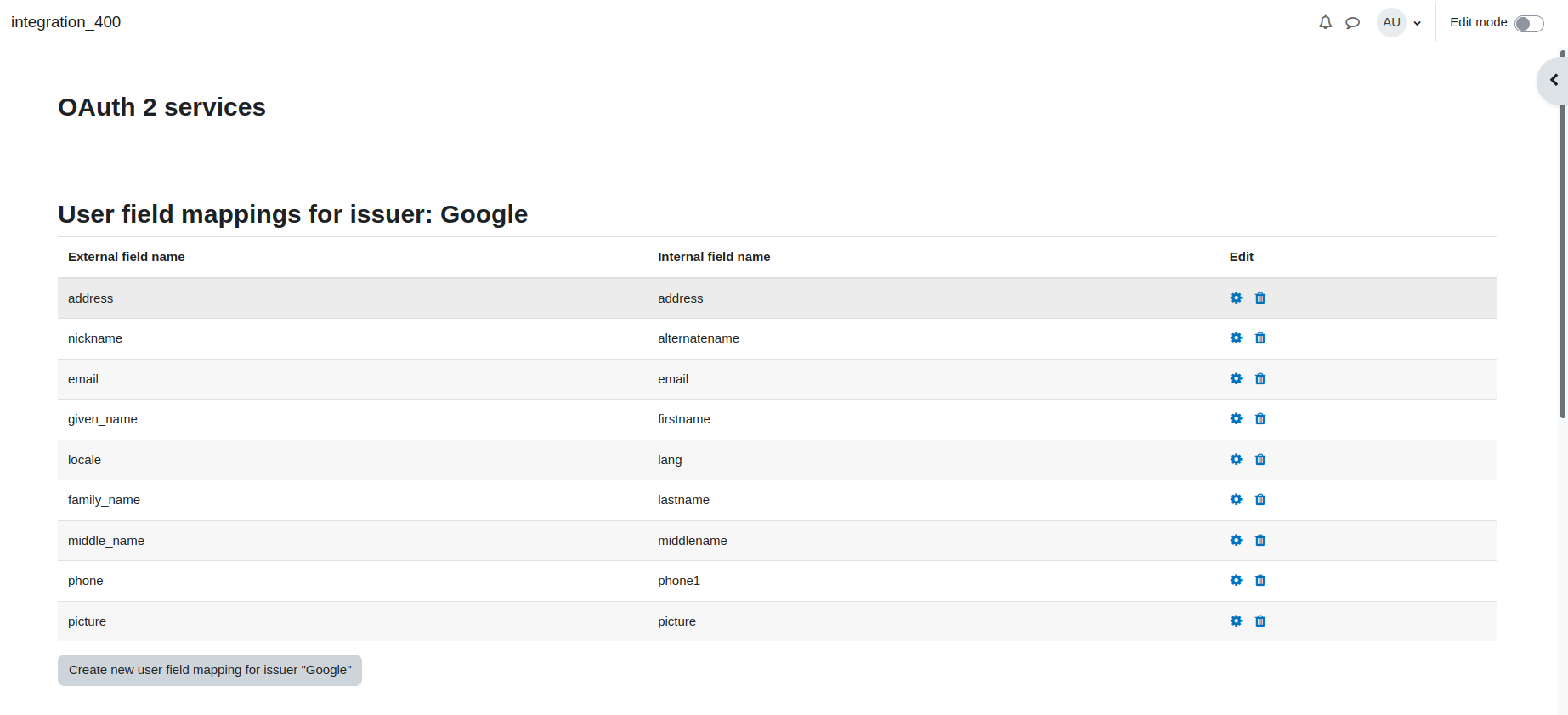Edit the address field mapping
Screen dimensions: 1568x715
[1236, 298]
